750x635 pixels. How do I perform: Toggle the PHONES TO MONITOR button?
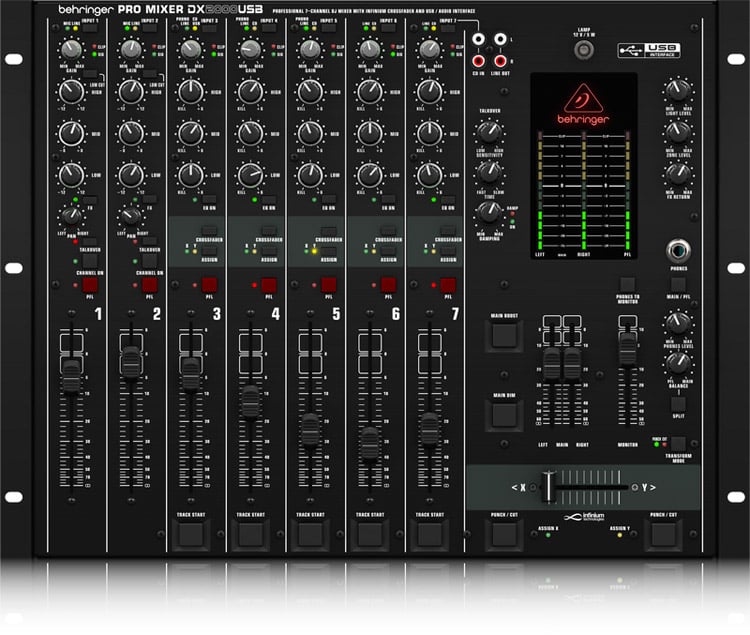[628, 284]
